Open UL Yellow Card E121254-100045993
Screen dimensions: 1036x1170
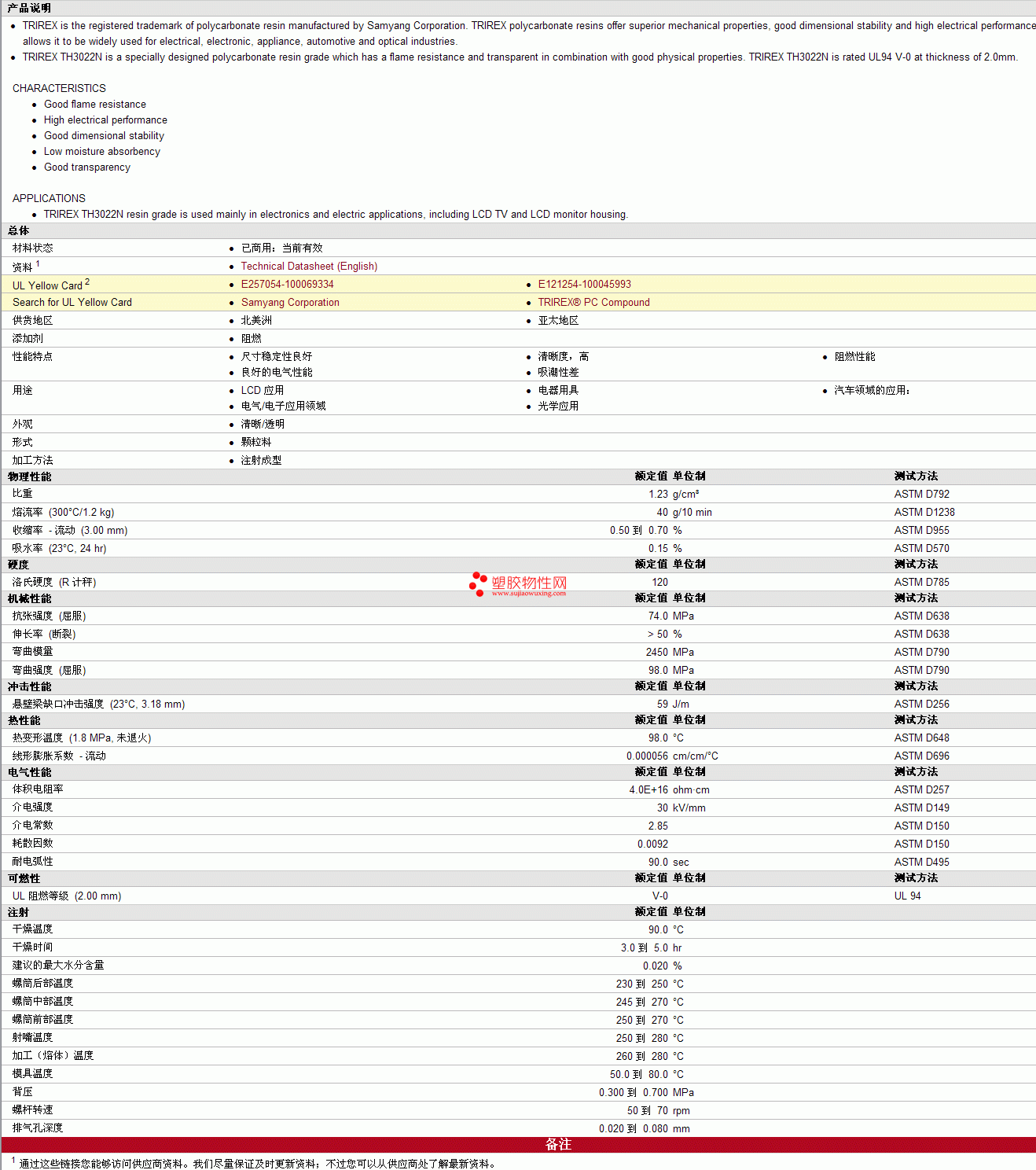tap(585, 285)
